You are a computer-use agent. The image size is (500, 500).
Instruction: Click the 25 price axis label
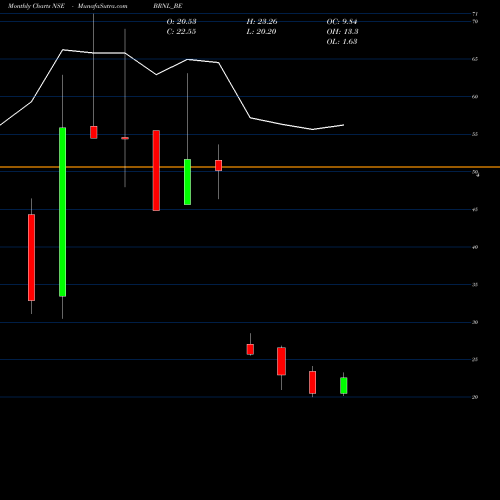pos(475,360)
